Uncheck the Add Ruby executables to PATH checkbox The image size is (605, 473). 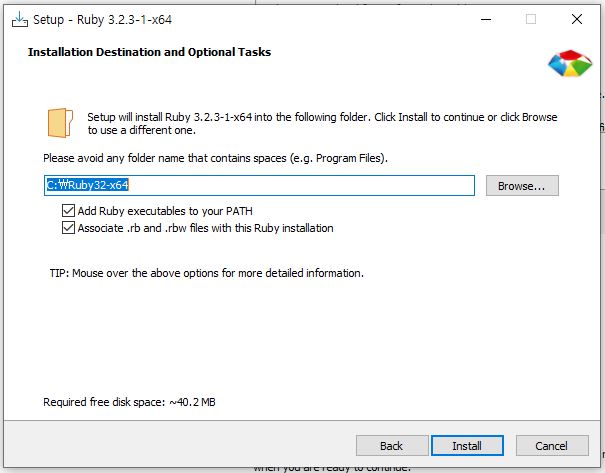68,211
